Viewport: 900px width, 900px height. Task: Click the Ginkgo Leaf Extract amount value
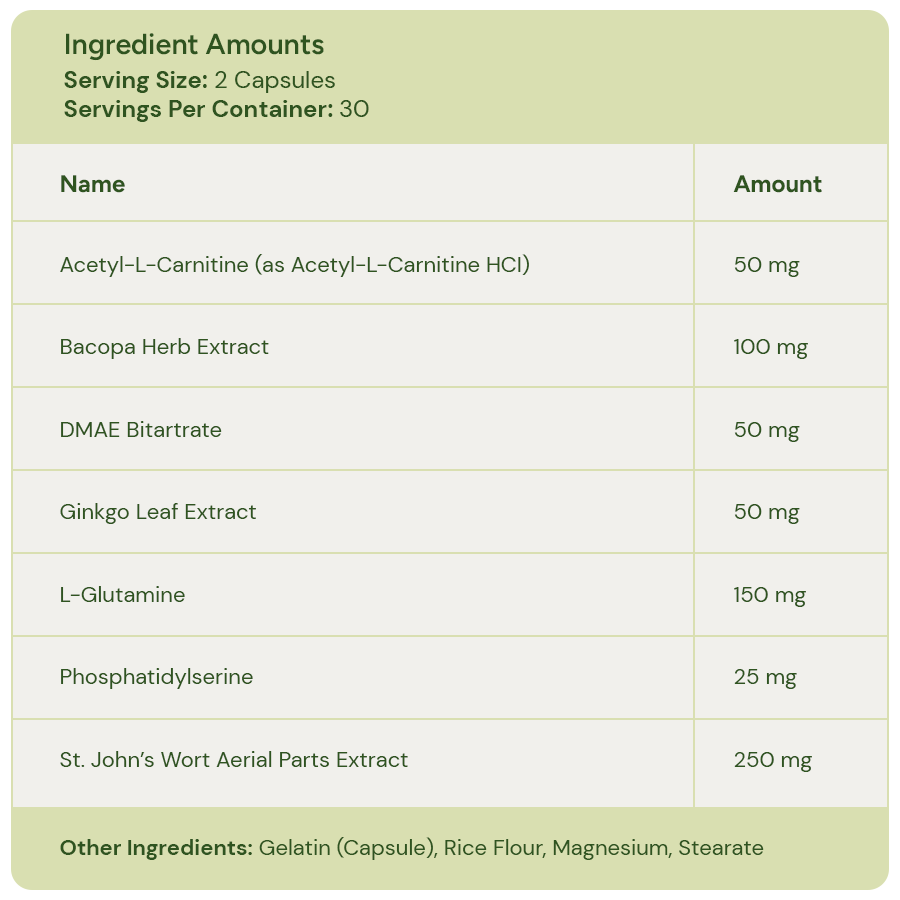coord(766,512)
